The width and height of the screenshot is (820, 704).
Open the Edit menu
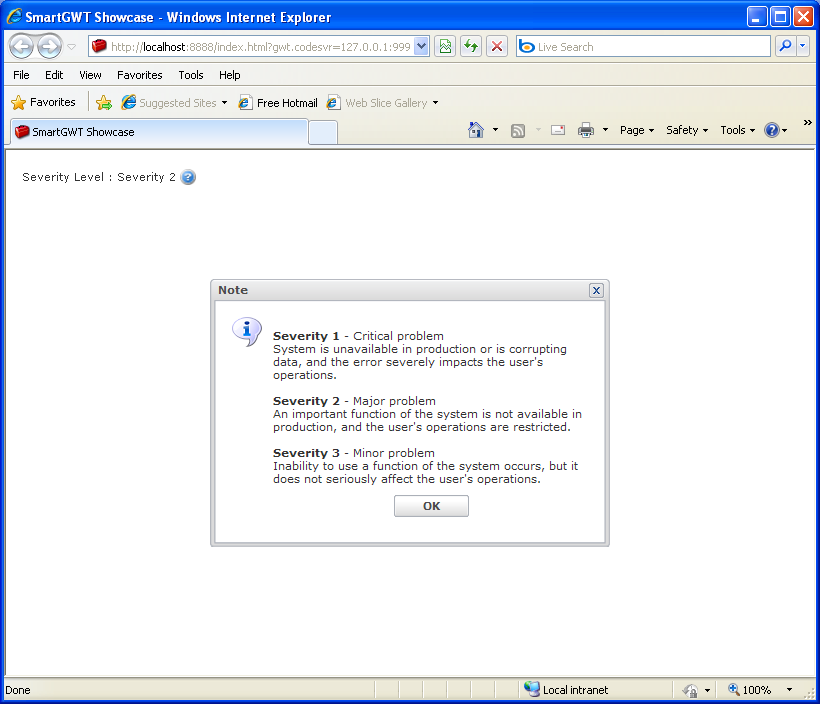pyautogui.click(x=54, y=75)
